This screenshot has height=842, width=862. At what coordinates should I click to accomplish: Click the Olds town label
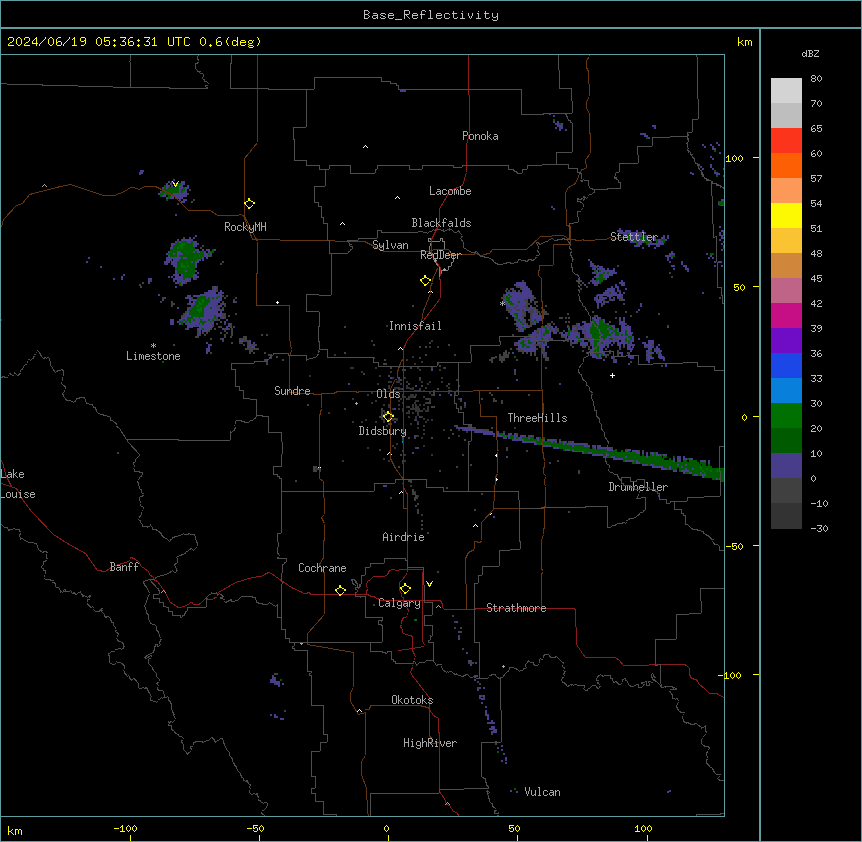(388, 394)
